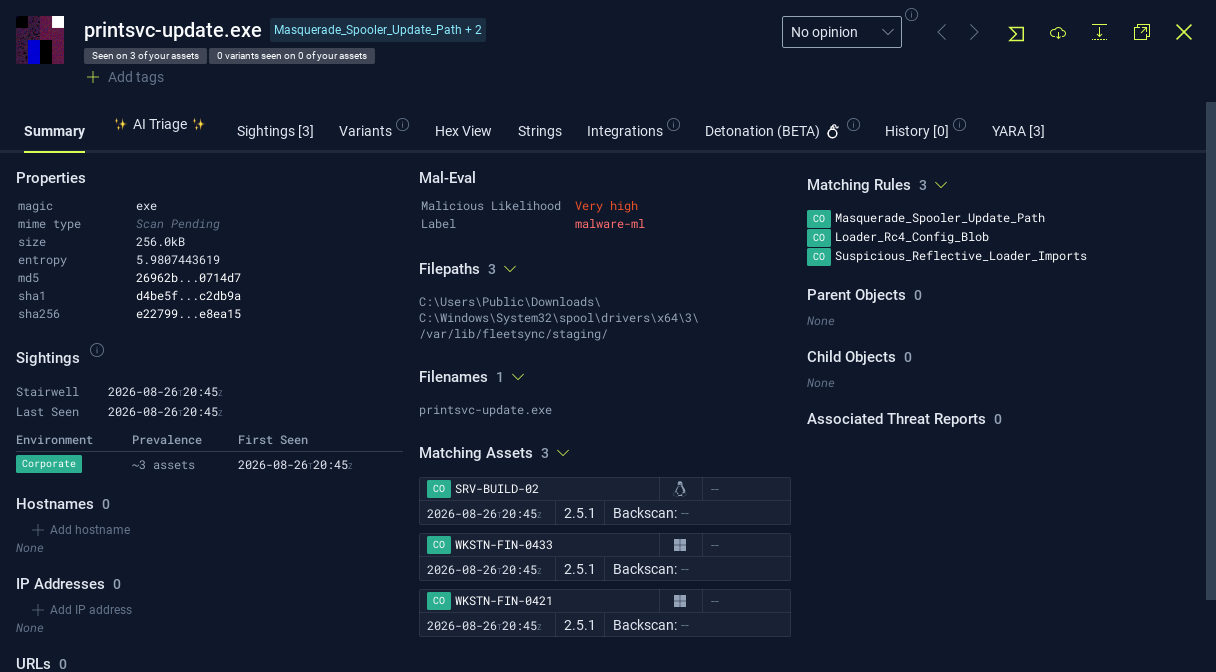Click the info icon beside opinion dropdown
This screenshot has height=672, width=1216.
click(911, 15)
